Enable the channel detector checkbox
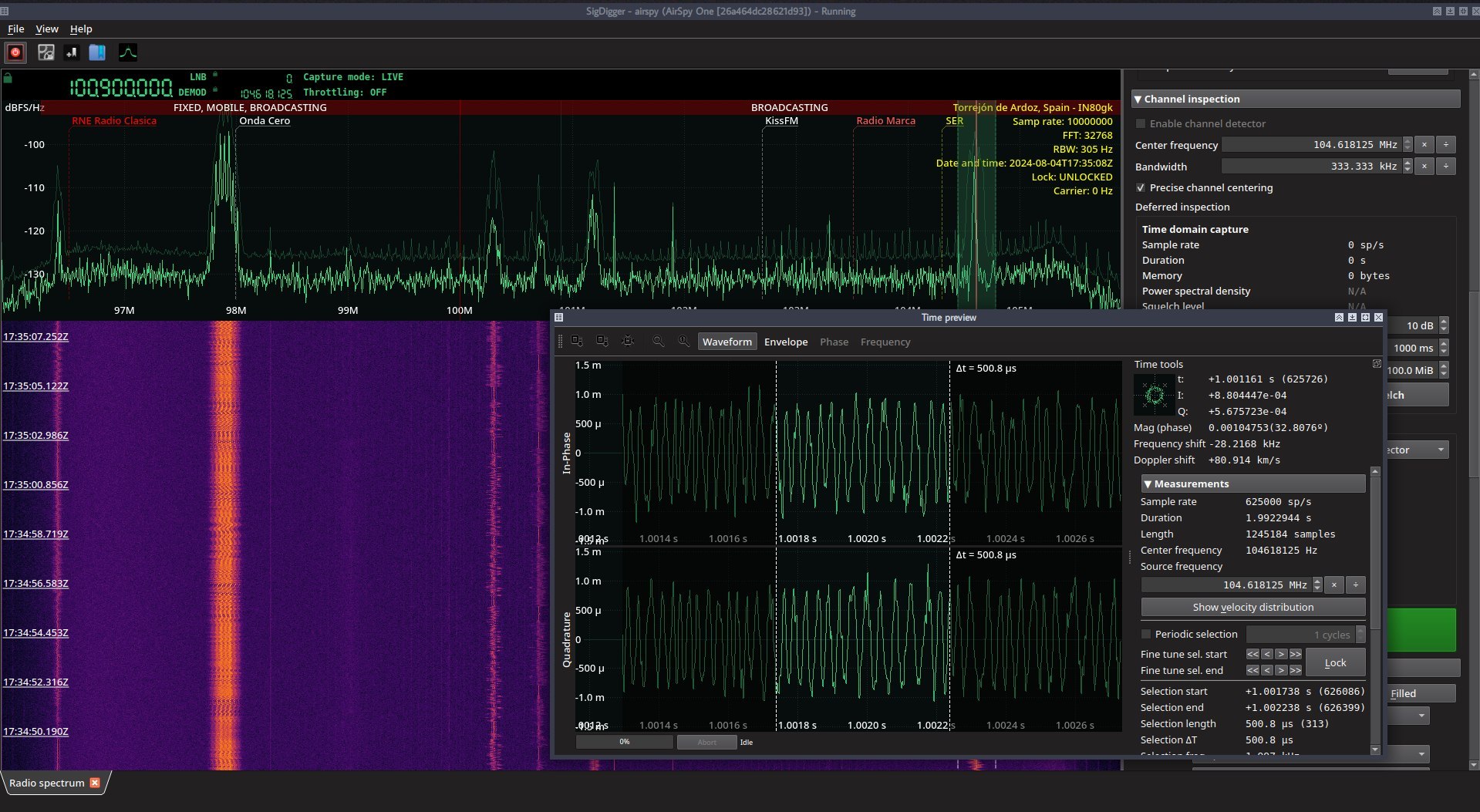 pos(1141,123)
